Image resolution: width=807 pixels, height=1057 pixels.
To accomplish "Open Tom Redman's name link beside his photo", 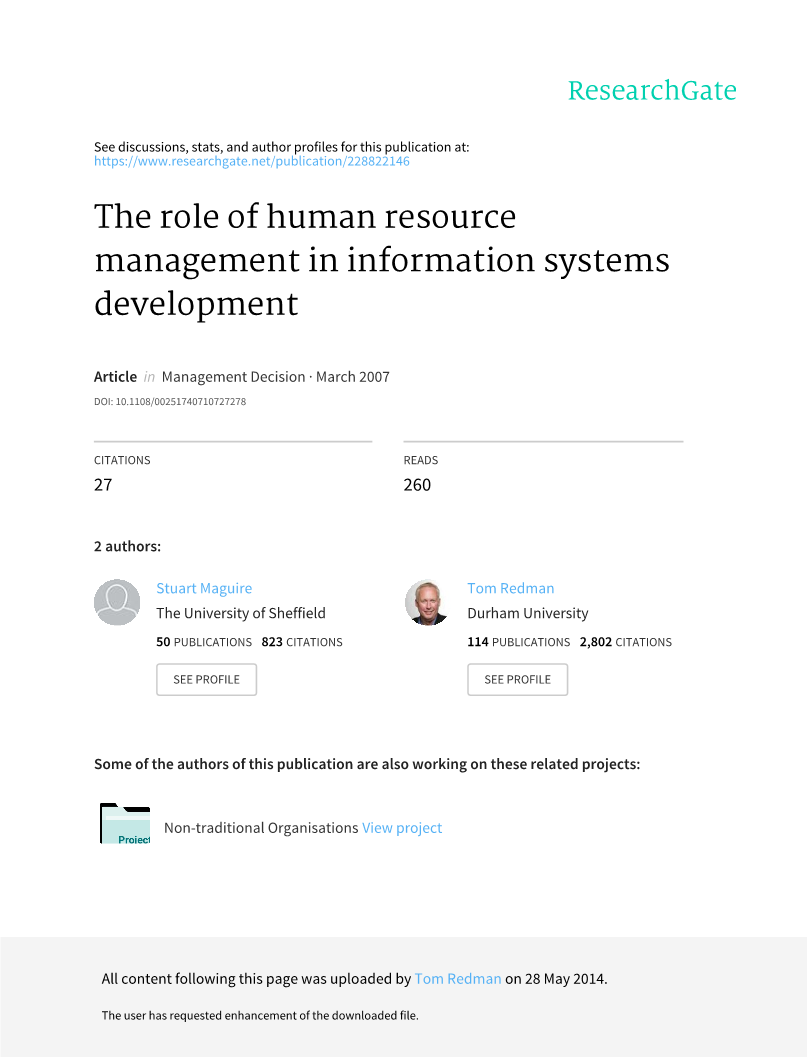I will [x=510, y=588].
